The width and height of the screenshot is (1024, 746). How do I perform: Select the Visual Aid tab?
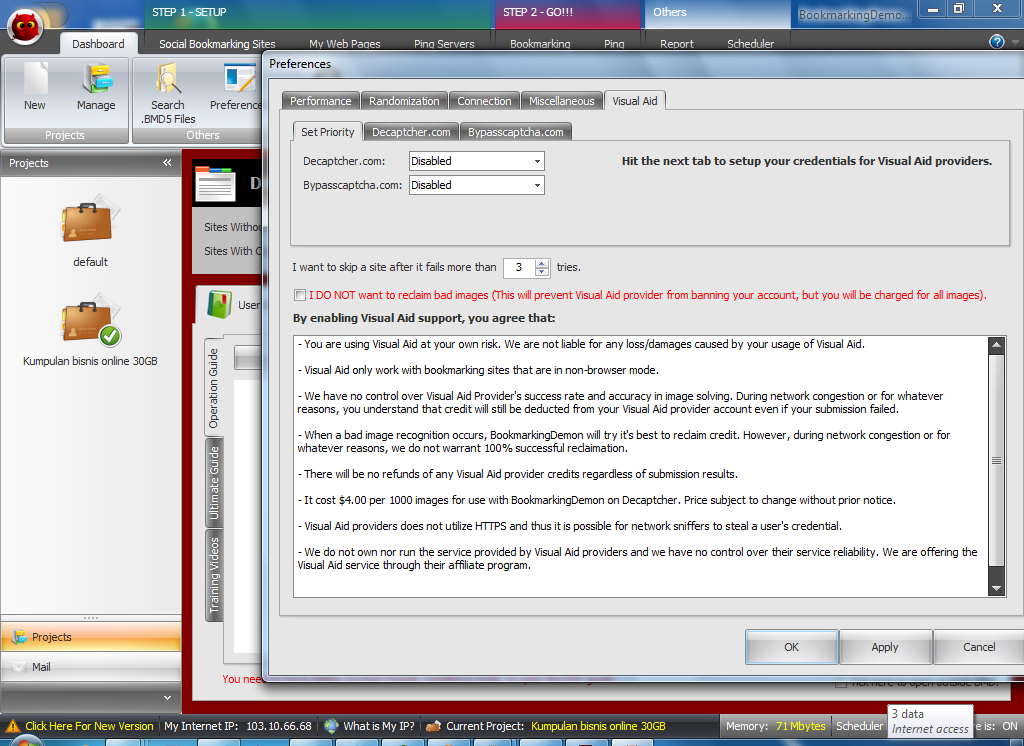635,101
